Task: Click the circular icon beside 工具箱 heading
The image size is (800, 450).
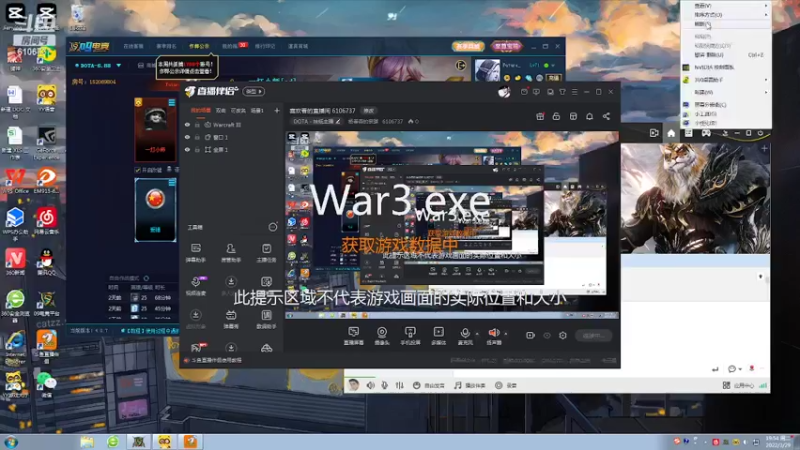Action: pyautogui.click(x=273, y=227)
